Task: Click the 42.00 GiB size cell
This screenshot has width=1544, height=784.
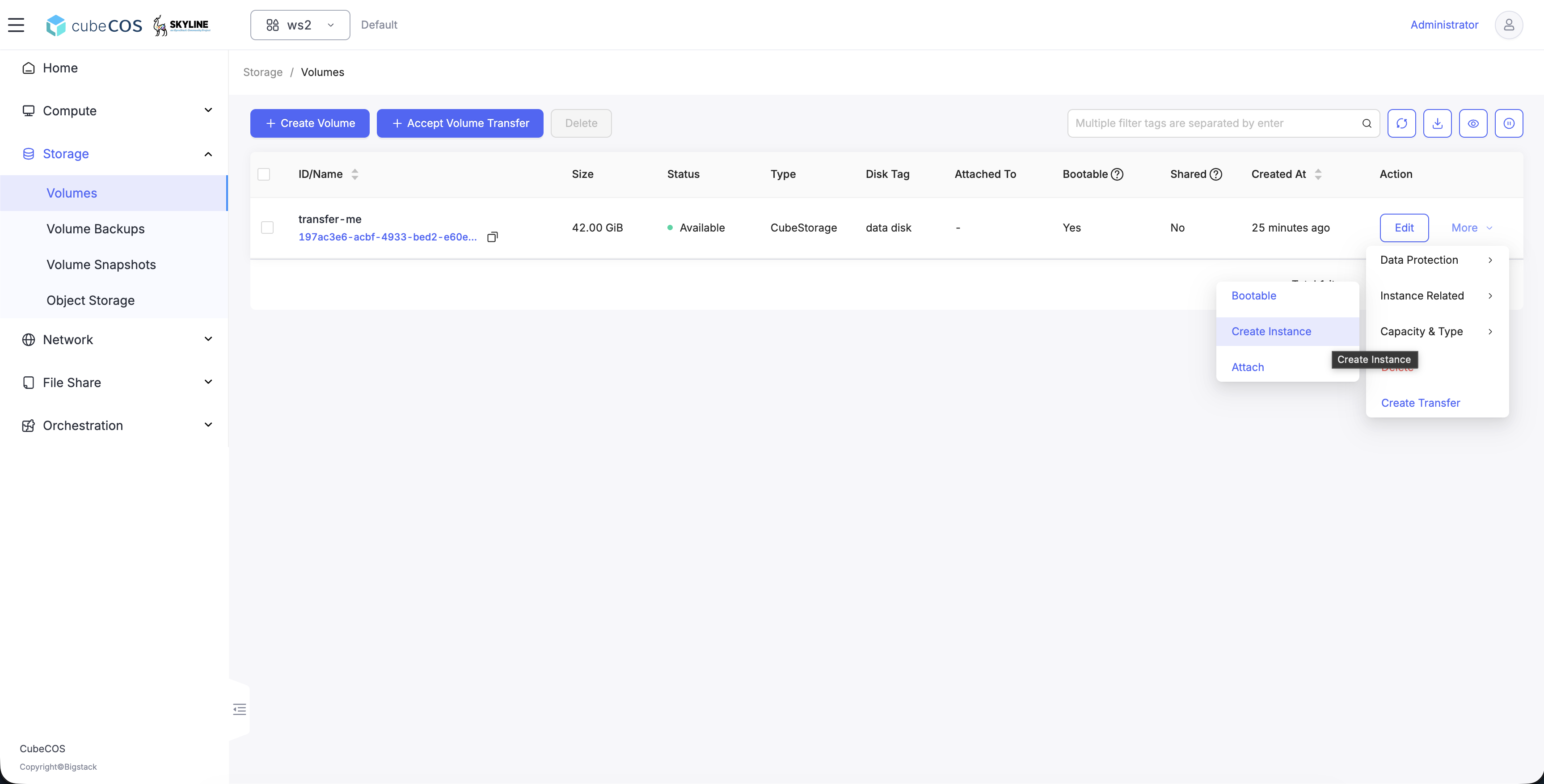Action: 597,228
